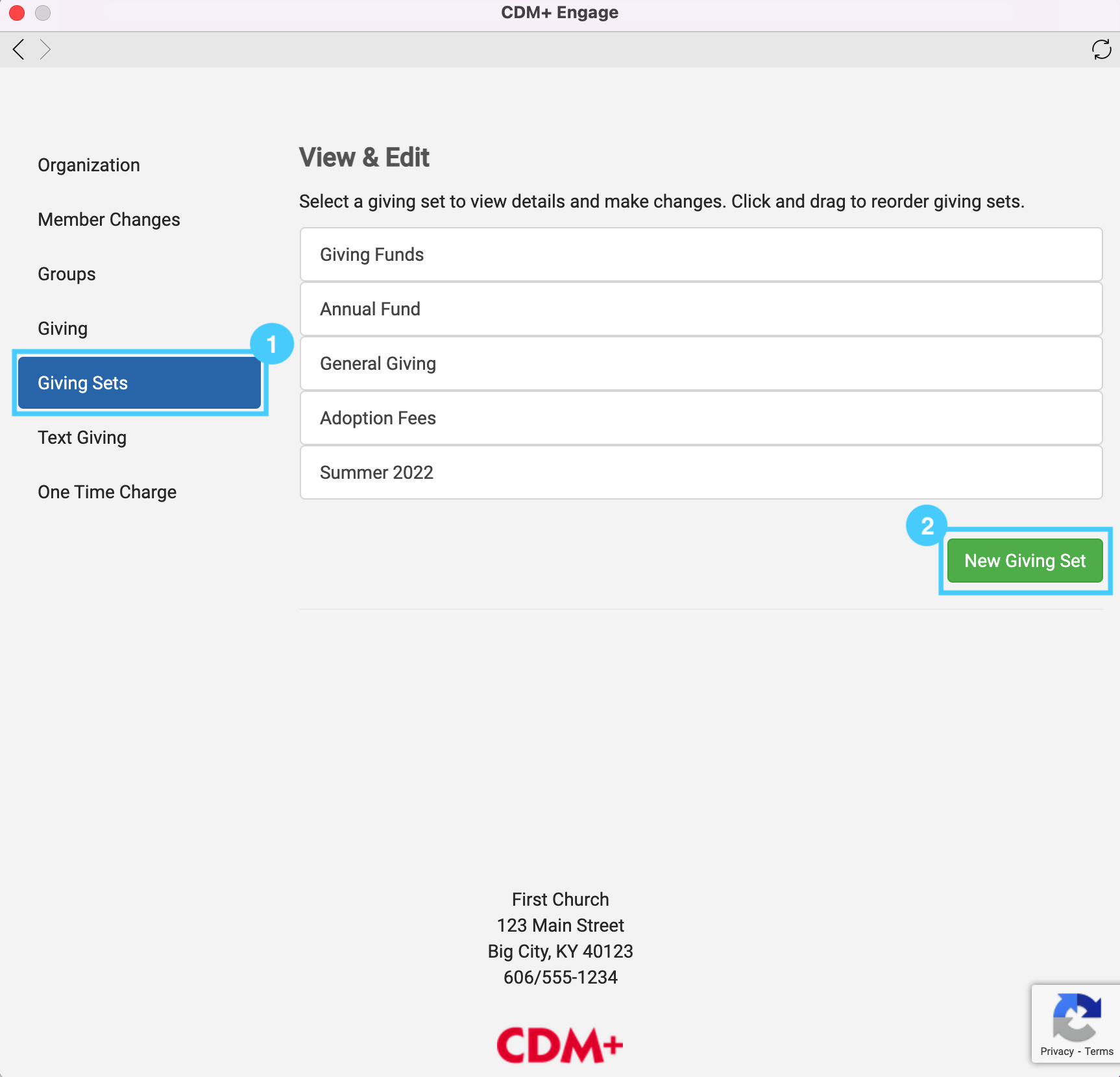Close the window with red button

[x=17, y=12]
